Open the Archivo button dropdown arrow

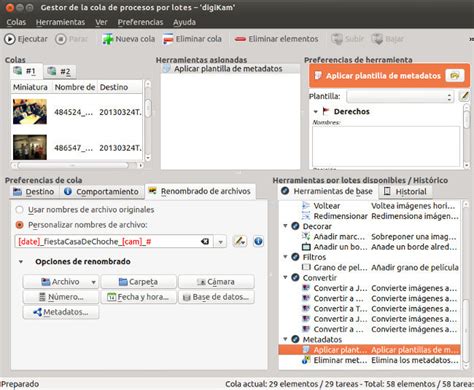click(94, 282)
